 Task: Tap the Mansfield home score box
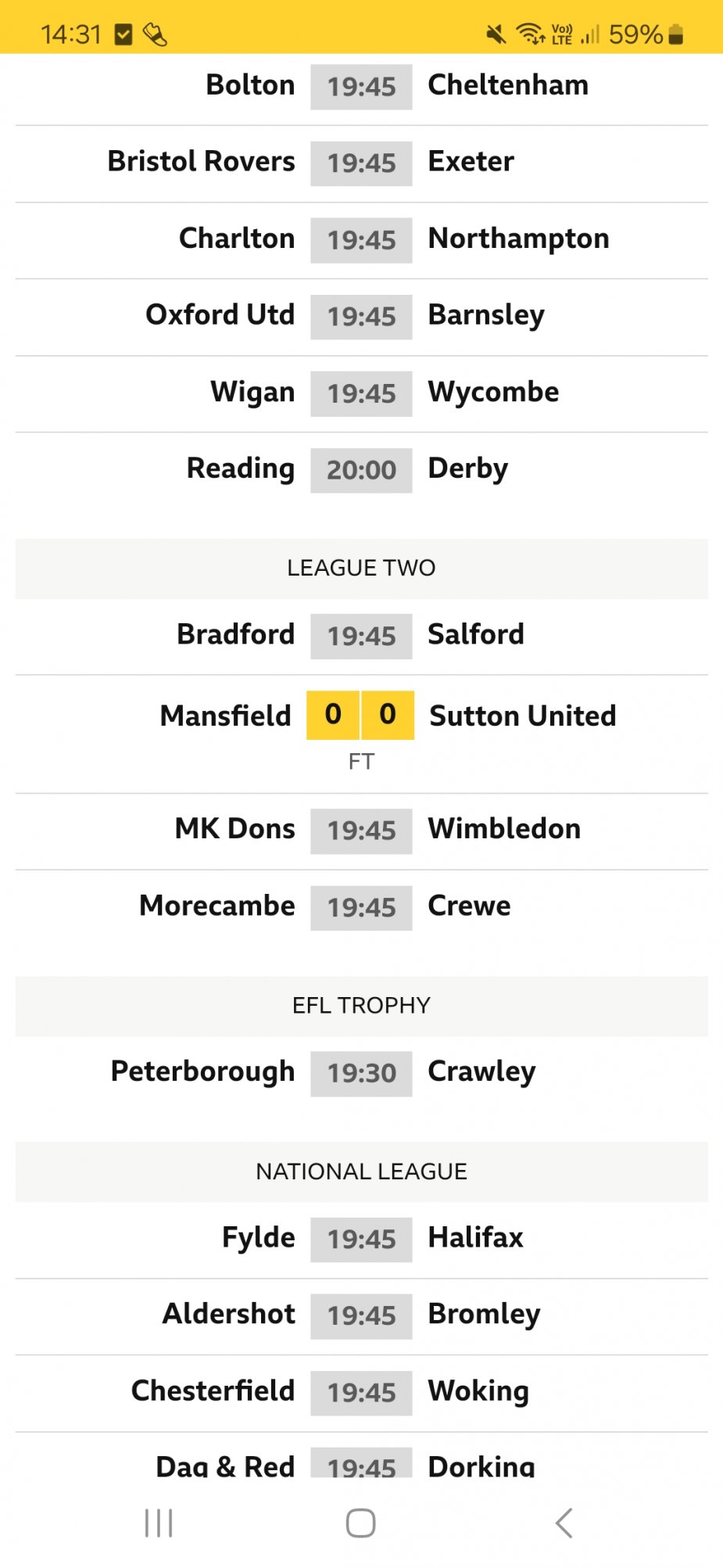(x=333, y=714)
